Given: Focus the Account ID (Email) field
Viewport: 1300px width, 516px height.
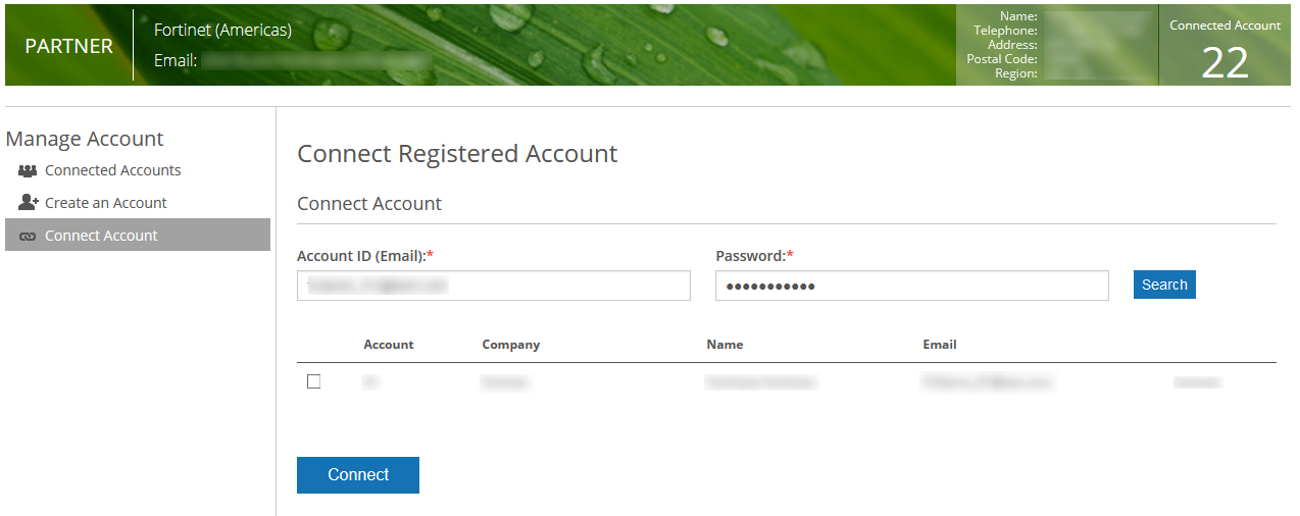Looking at the screenshot, I should 493,286.
